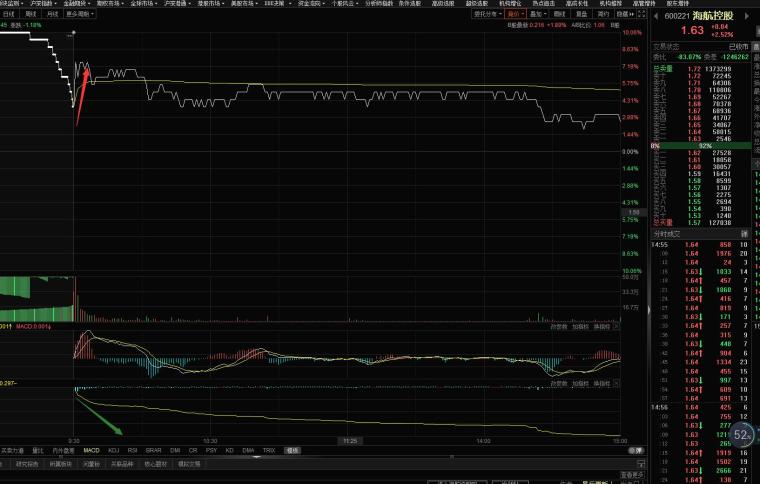Open the 更多周期 period dropdown
Viewport: 760px width, 484px height.
[x=80, y=14]
